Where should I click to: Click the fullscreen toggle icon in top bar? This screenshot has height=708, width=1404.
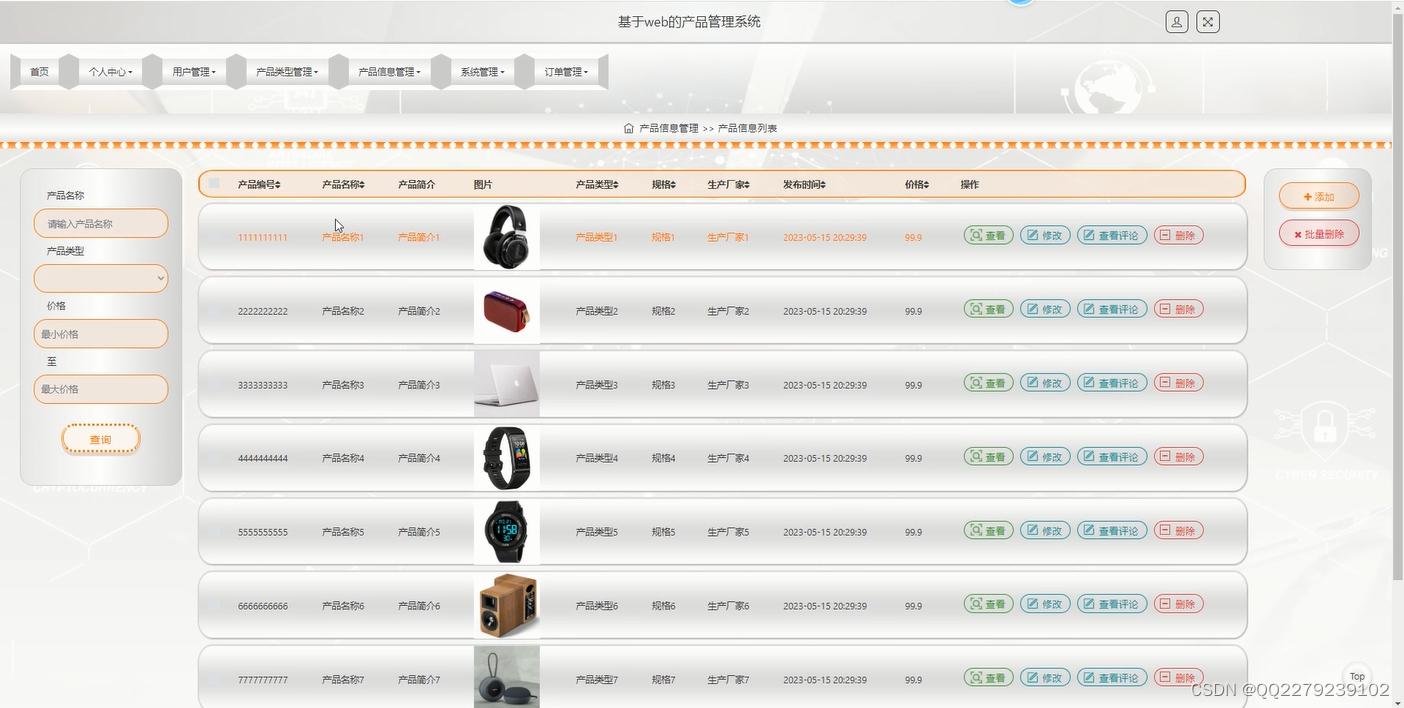[x=1207, y=21]
